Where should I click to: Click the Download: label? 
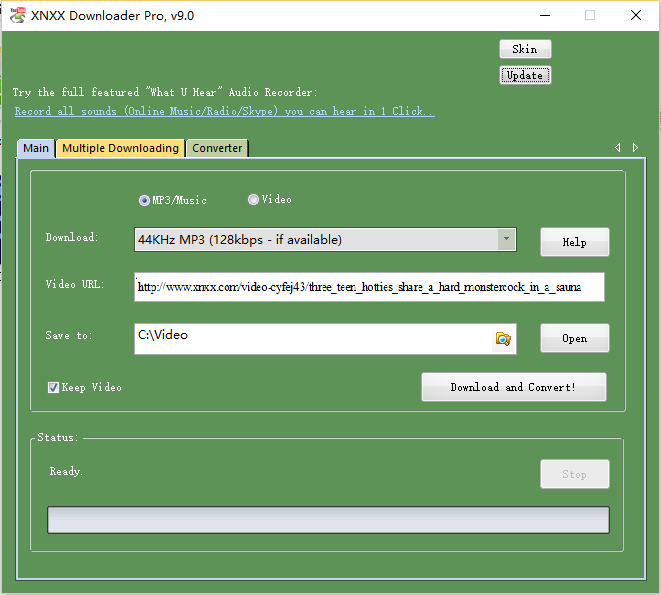[72, 237]
